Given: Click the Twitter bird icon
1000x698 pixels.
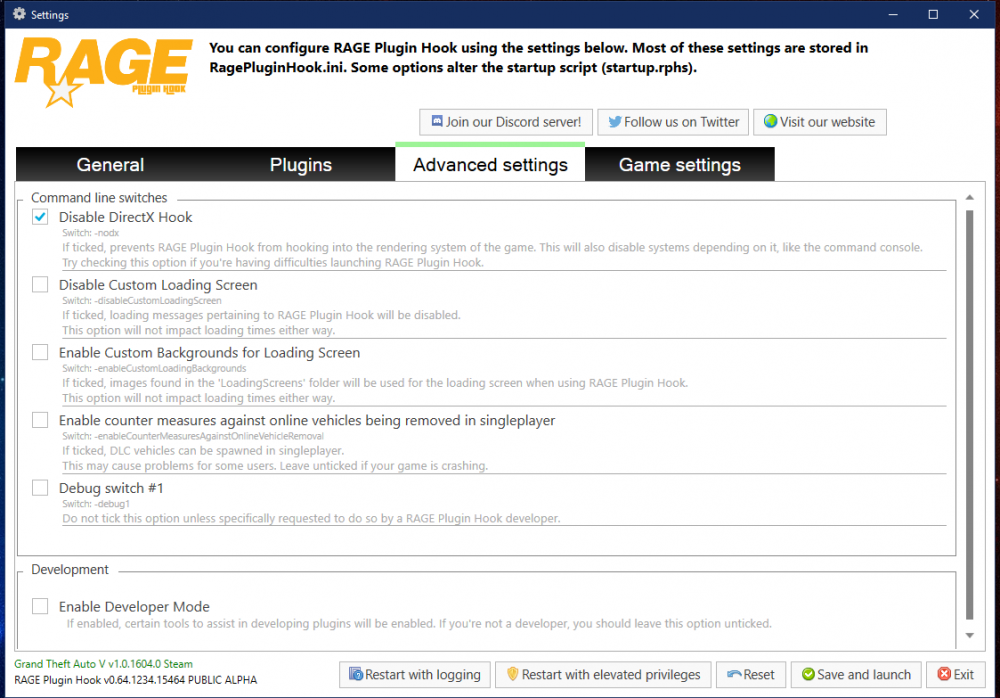Looking at the screenshot, I should 614,121.
